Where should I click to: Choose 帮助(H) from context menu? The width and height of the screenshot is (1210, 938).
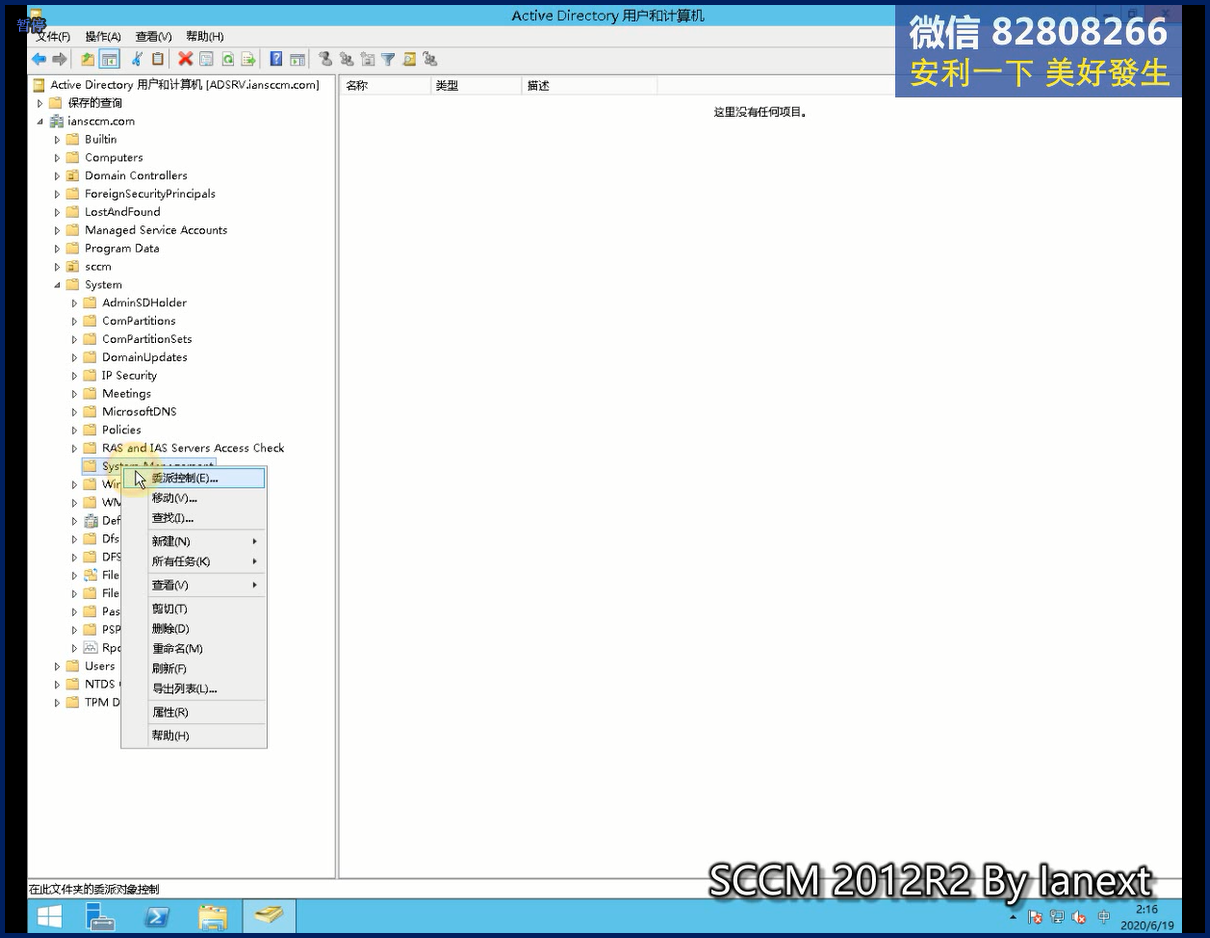[194, 736]
